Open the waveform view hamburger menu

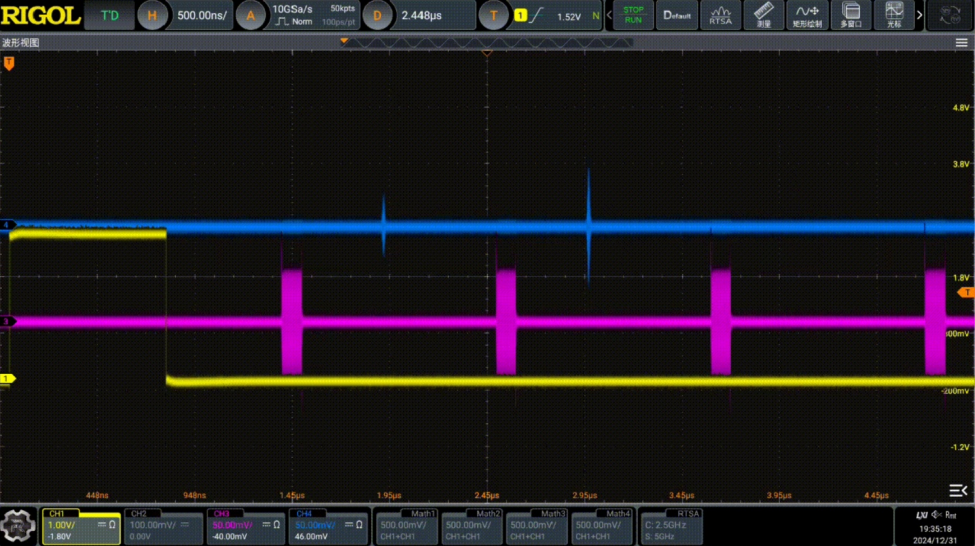[961, 42]
